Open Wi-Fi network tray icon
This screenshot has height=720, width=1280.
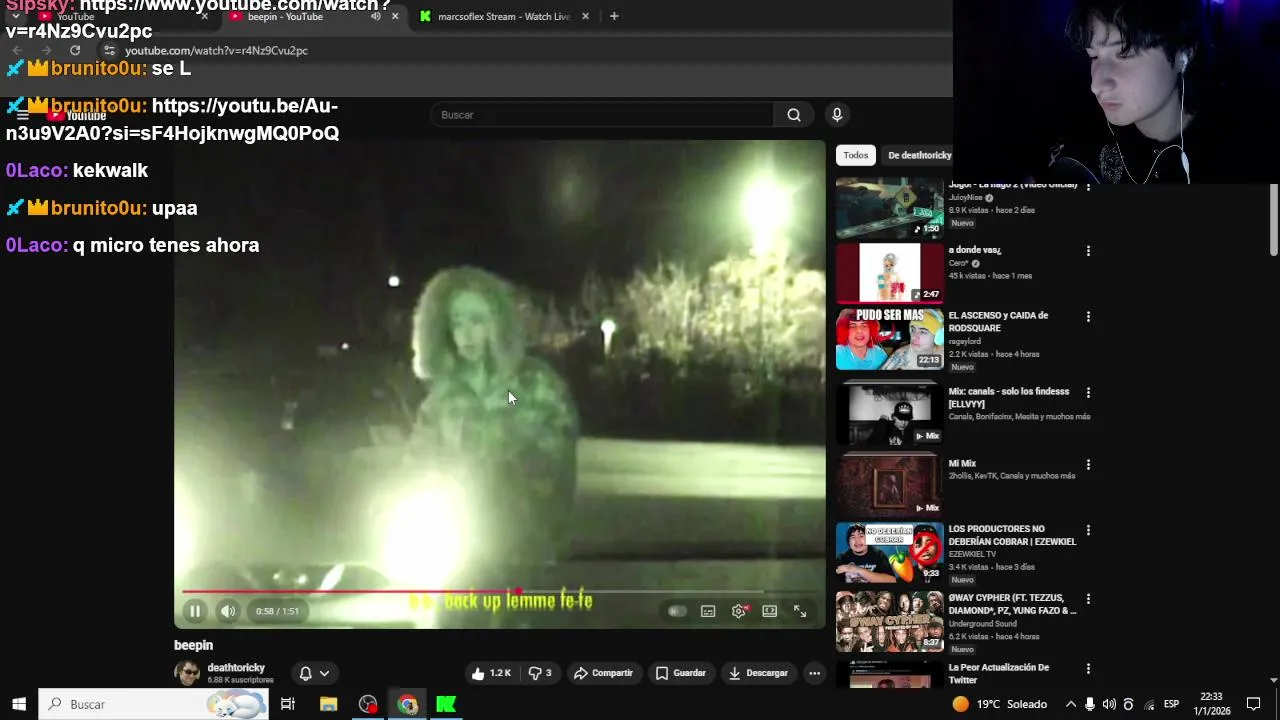[x=1149, y=704]
